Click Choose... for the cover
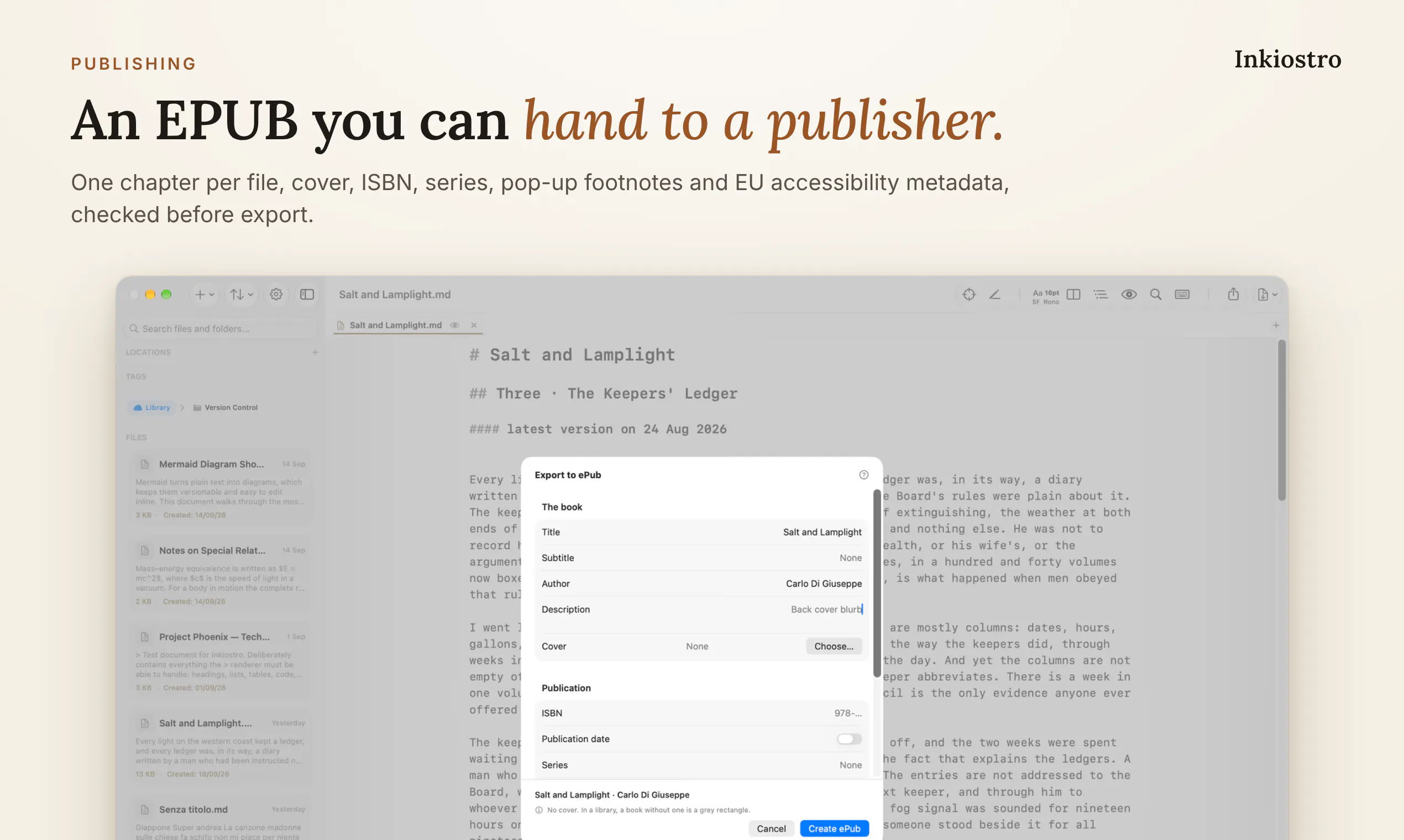Screen dimensions: 1404x840 click(x=834, y=647)
